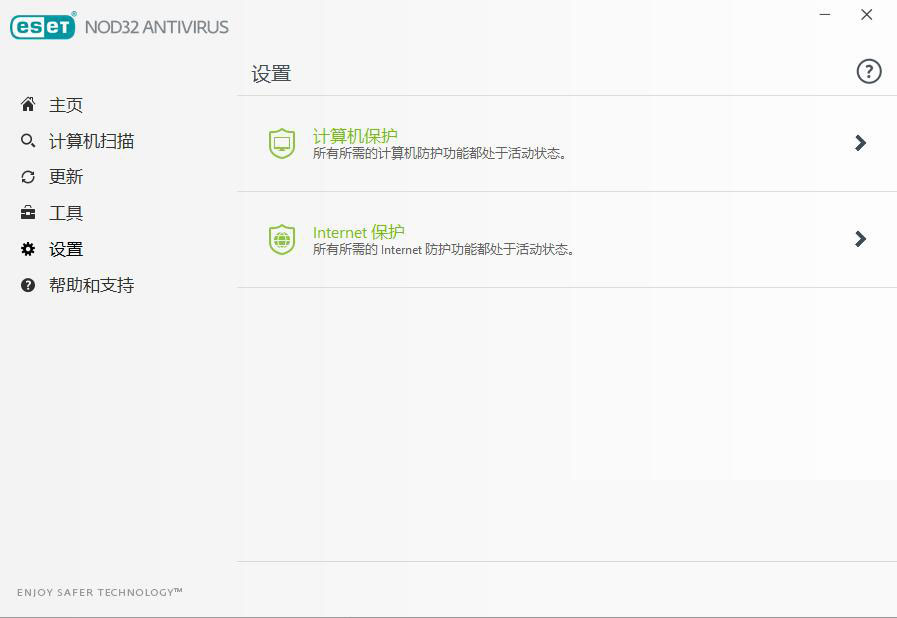Click the ENJOY SAFER TECHNOLOGY footer text
This screenshot has height=618, width=897.
[100, 592]
